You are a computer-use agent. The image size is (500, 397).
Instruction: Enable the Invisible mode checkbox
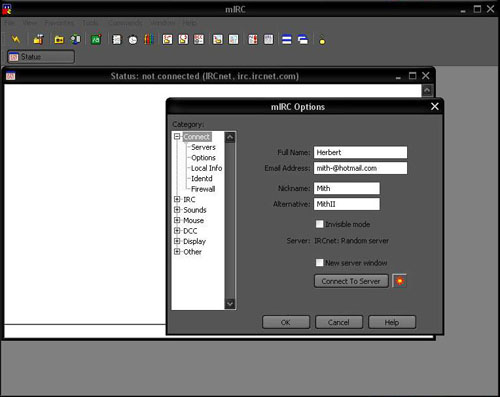tap(319, 224)
